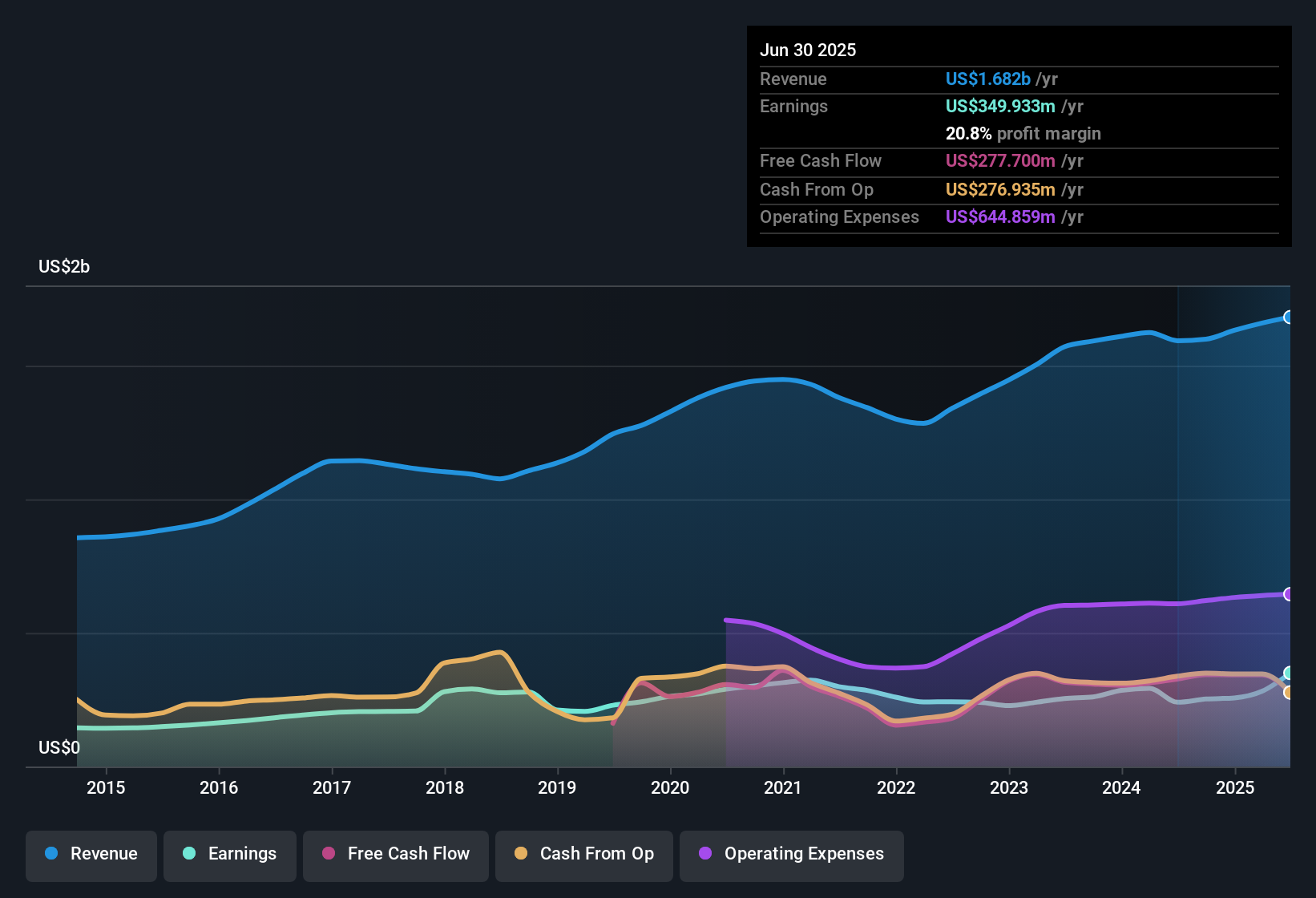Image resolution: width=1316 pixels, height=898 pixels.
Task: Click the purple Operating Expenses legend dot
Action: [x=705, y=853]
